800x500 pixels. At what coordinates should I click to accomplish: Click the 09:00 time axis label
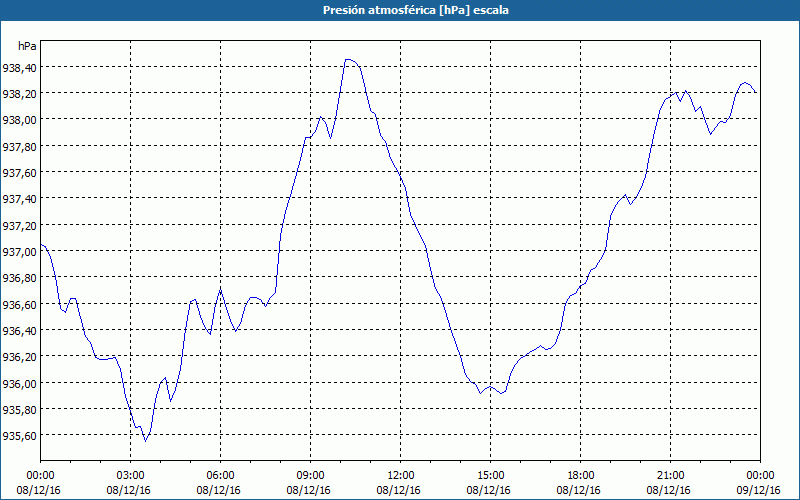[310, 476]
